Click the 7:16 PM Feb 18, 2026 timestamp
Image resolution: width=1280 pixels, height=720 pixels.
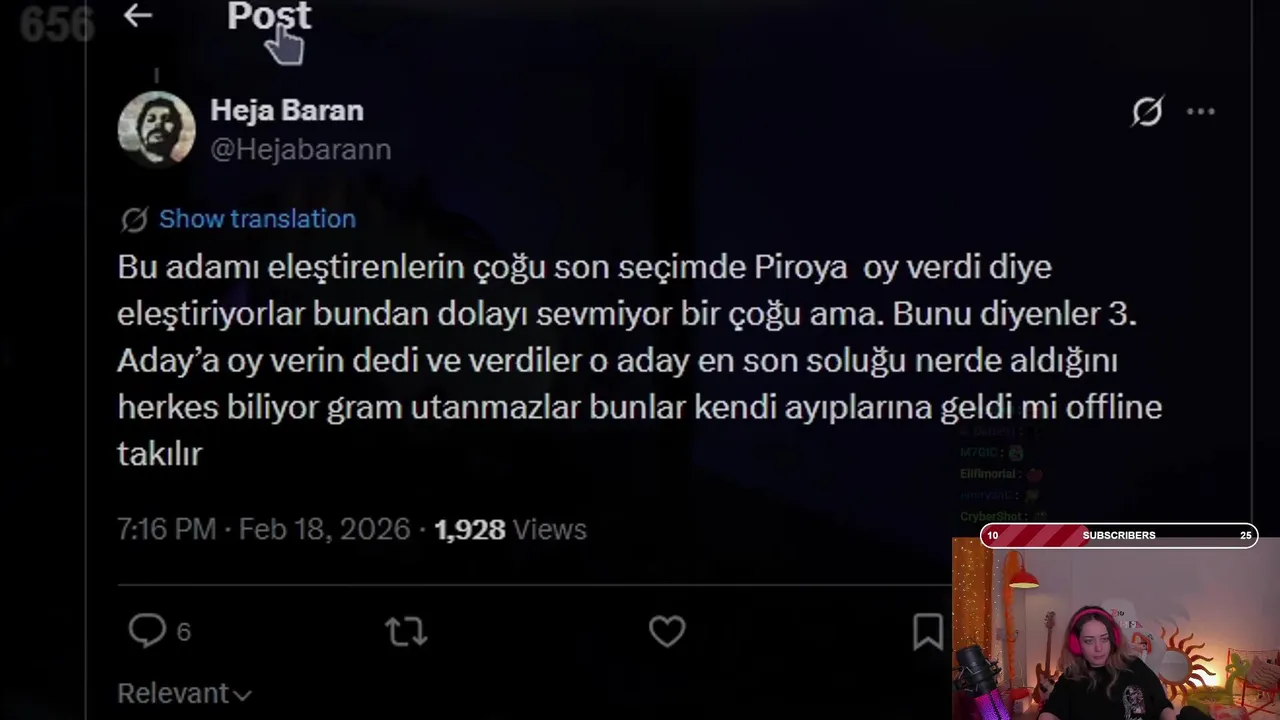point(264,529)
